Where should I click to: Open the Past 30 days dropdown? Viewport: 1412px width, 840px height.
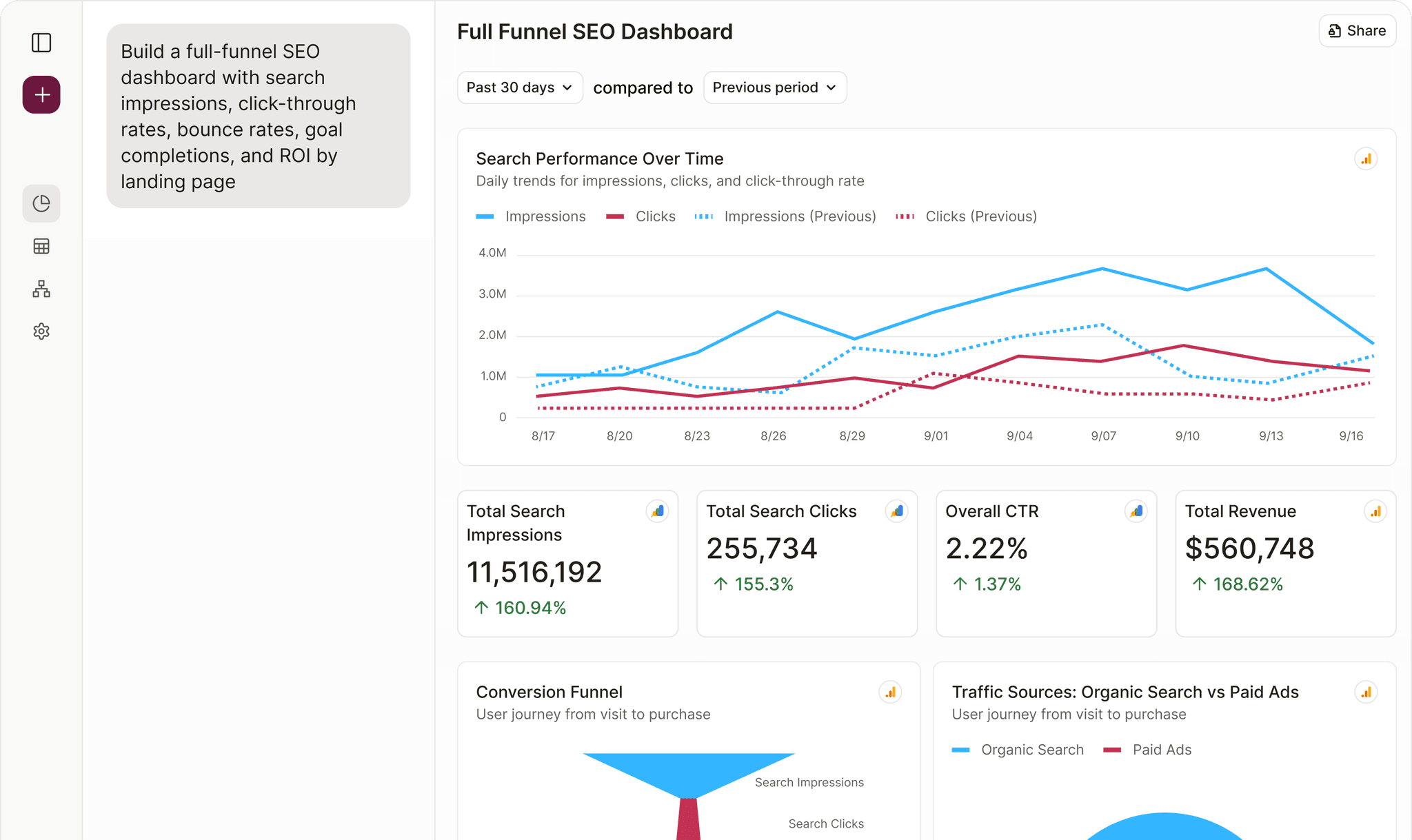point(520,88)
